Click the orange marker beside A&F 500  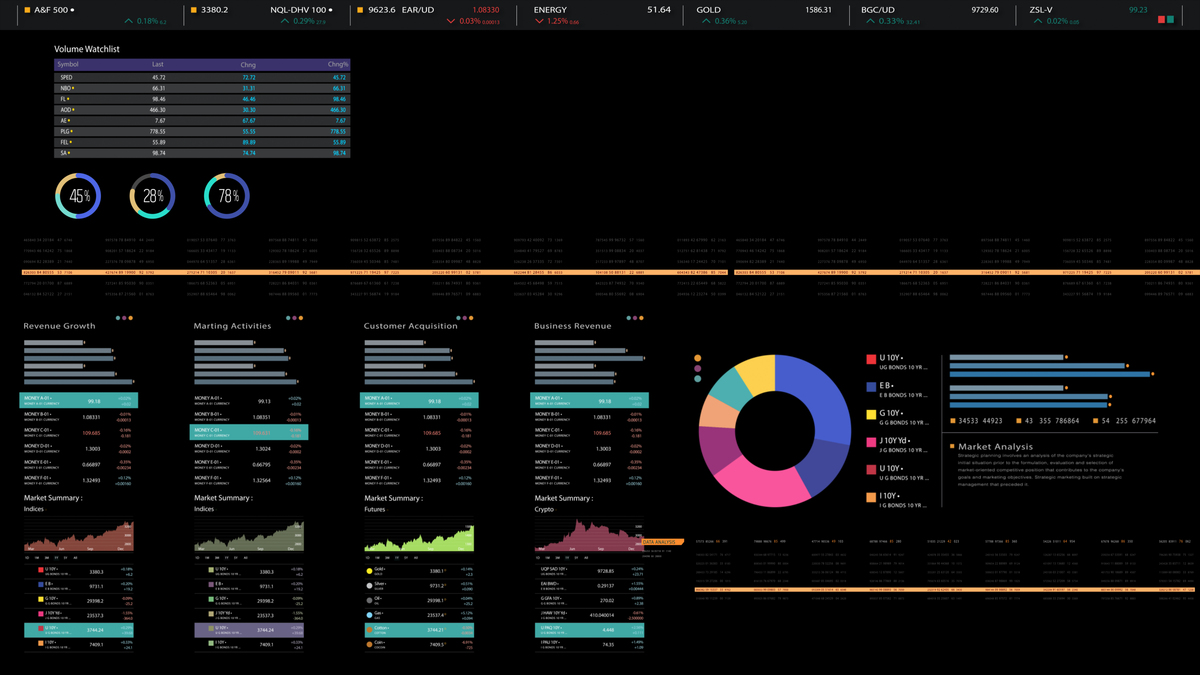(28, 10)
